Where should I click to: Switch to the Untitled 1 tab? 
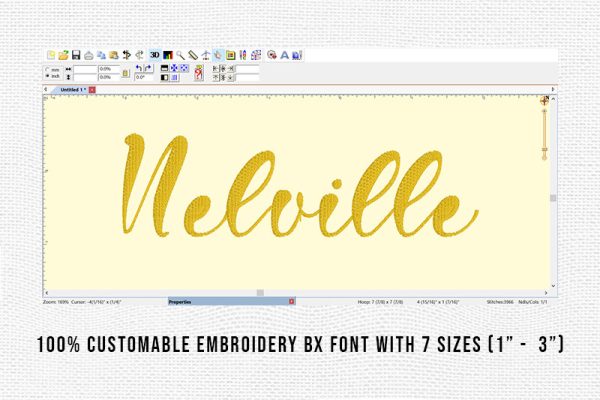coord(73,90)
